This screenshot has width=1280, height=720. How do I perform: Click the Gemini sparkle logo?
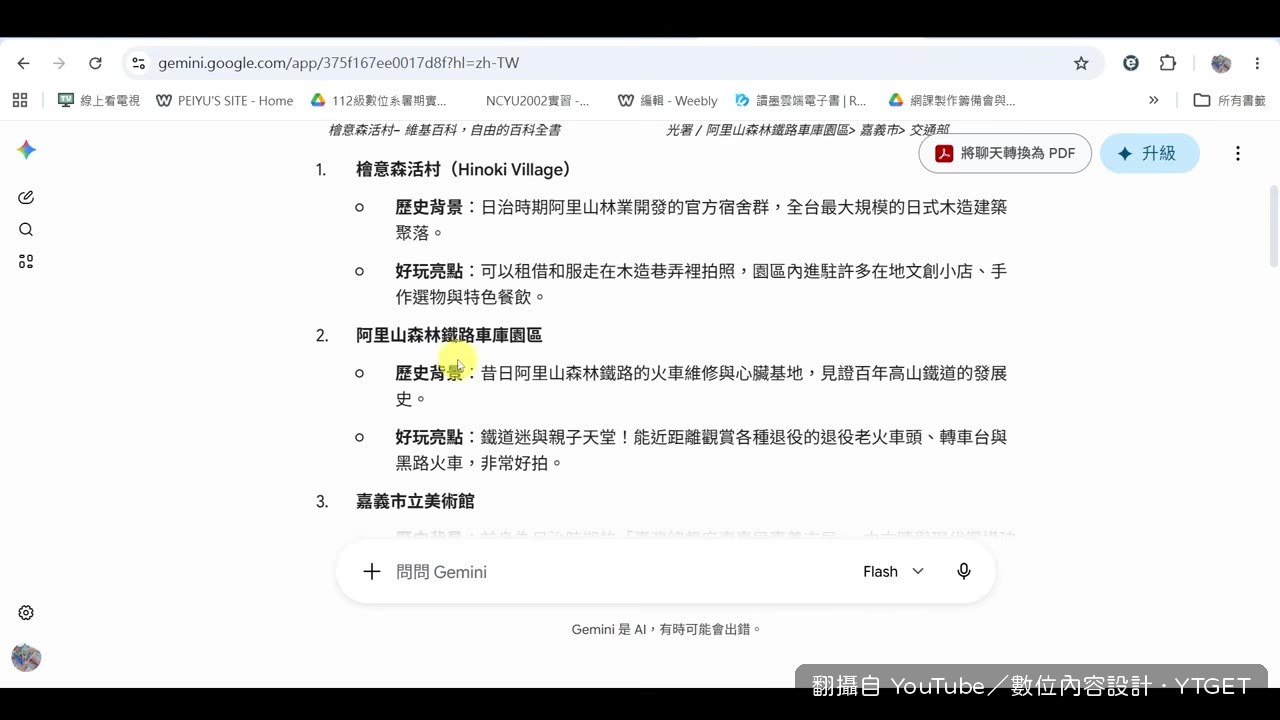26,150
